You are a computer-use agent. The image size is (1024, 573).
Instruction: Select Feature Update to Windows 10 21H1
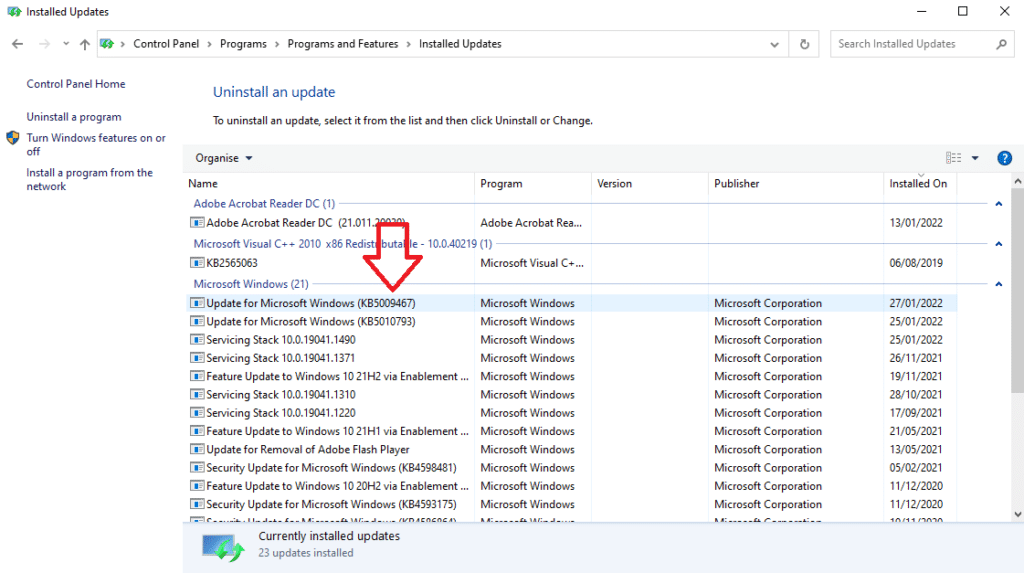click(572, 431)
